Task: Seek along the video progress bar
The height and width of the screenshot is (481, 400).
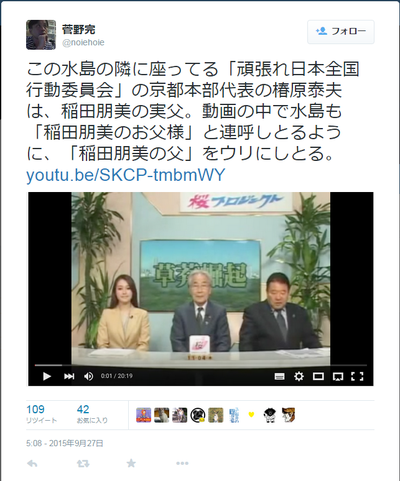Action: [201, 365]
